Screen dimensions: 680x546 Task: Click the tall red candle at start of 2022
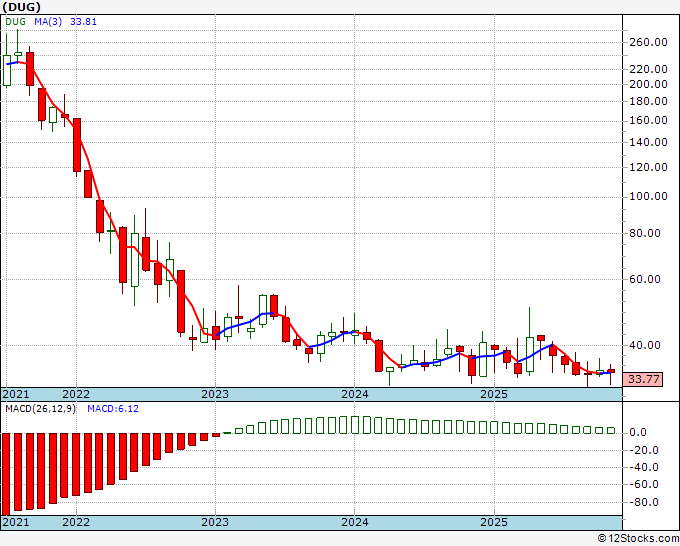pos(77,145)
